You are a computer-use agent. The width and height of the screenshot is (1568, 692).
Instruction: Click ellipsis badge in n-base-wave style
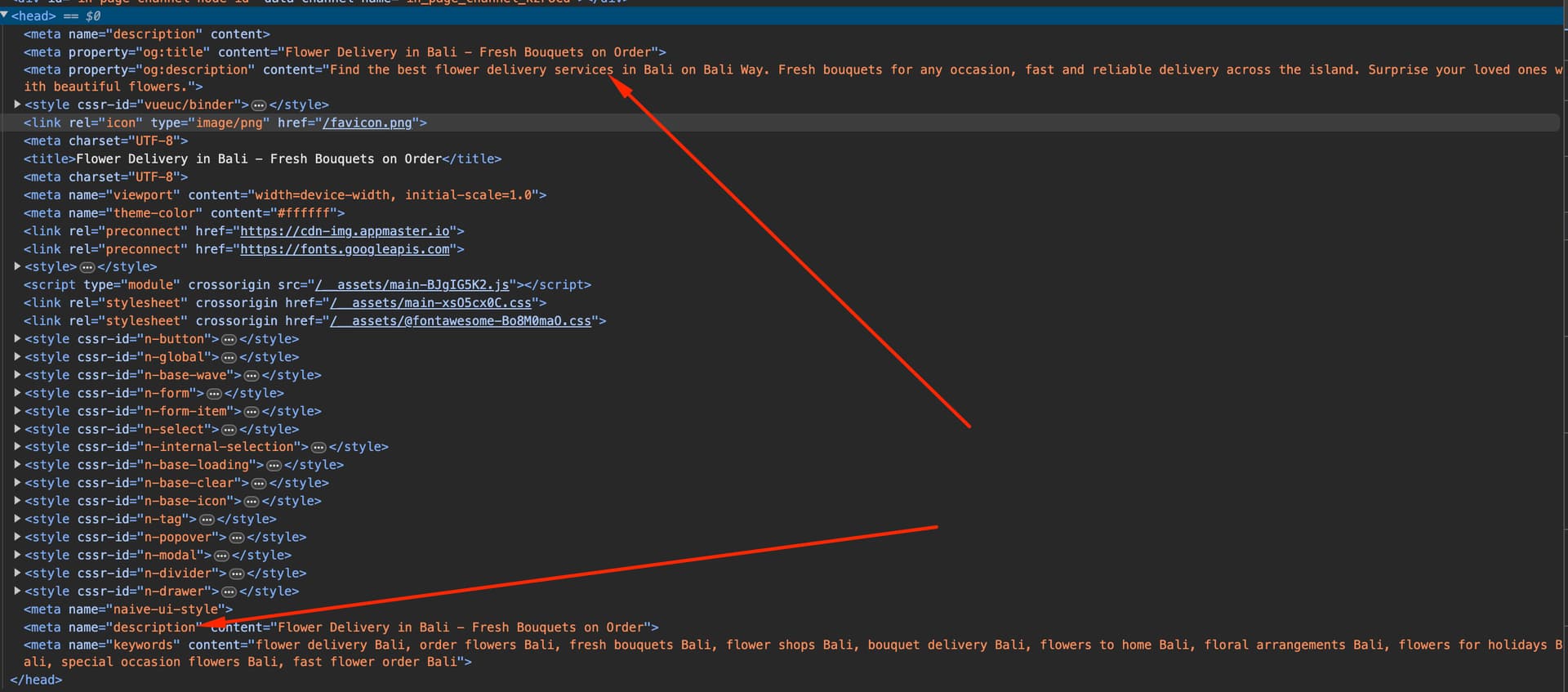[252, 376]
